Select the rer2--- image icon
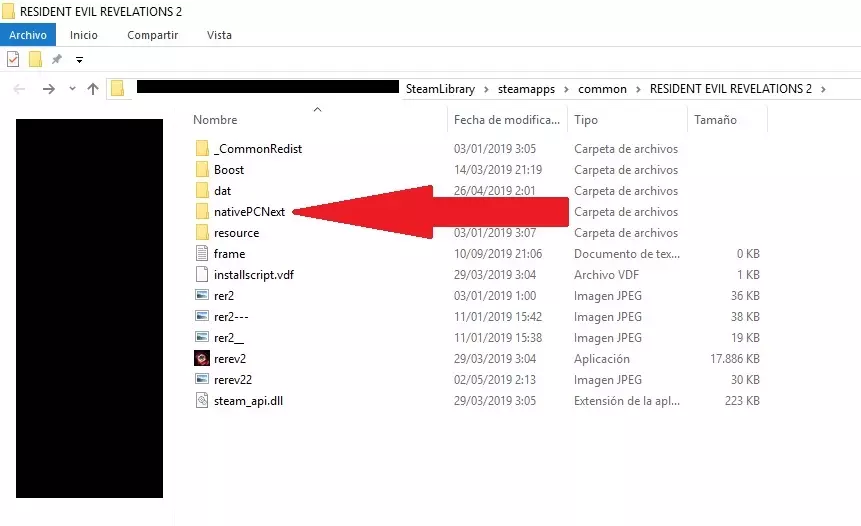Viewport: 861px width, 526px height. (x=202, y=316)
